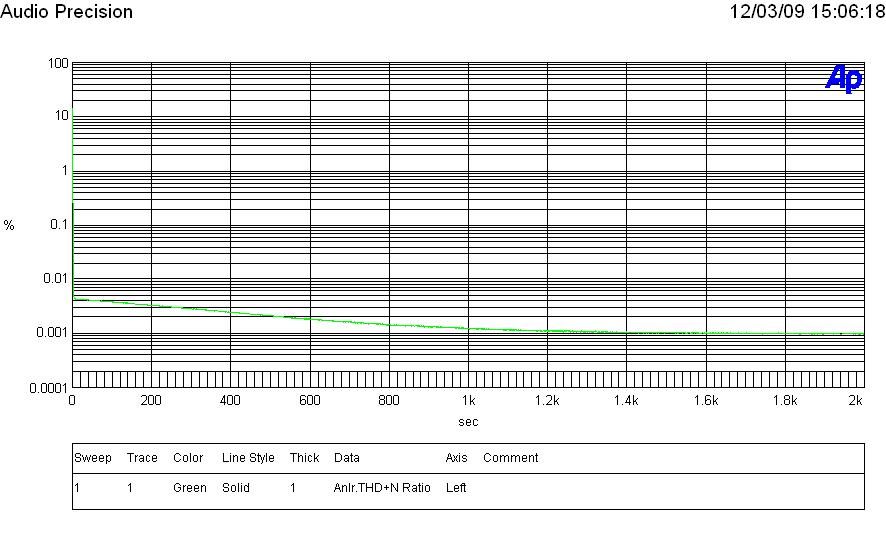Click the x-axis label '200'
The width and height of the screenshot is (886, 534).
tap(151, 401)
